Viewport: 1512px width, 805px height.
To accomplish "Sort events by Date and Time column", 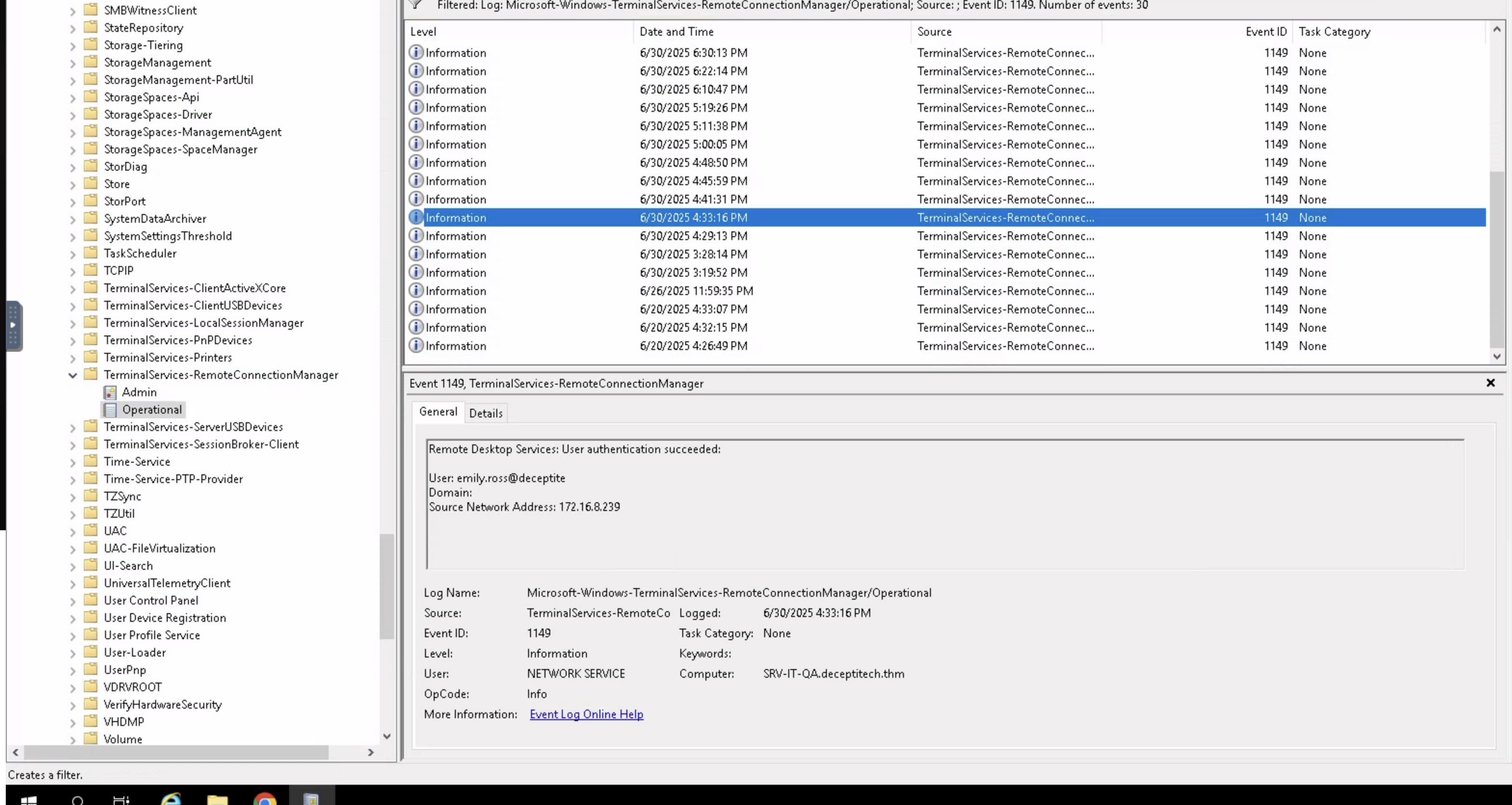I will pyautogui.click(x=772, y=32).
